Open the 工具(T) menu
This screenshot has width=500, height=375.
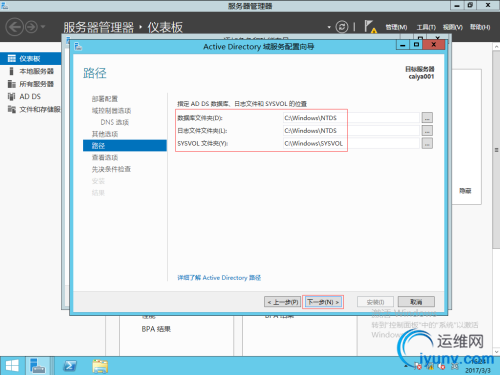point(426,27)
